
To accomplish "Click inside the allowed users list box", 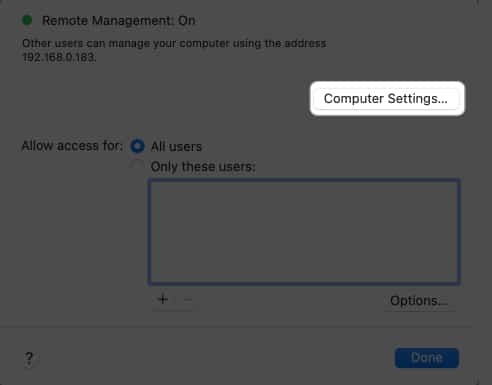I will [304, 232].
